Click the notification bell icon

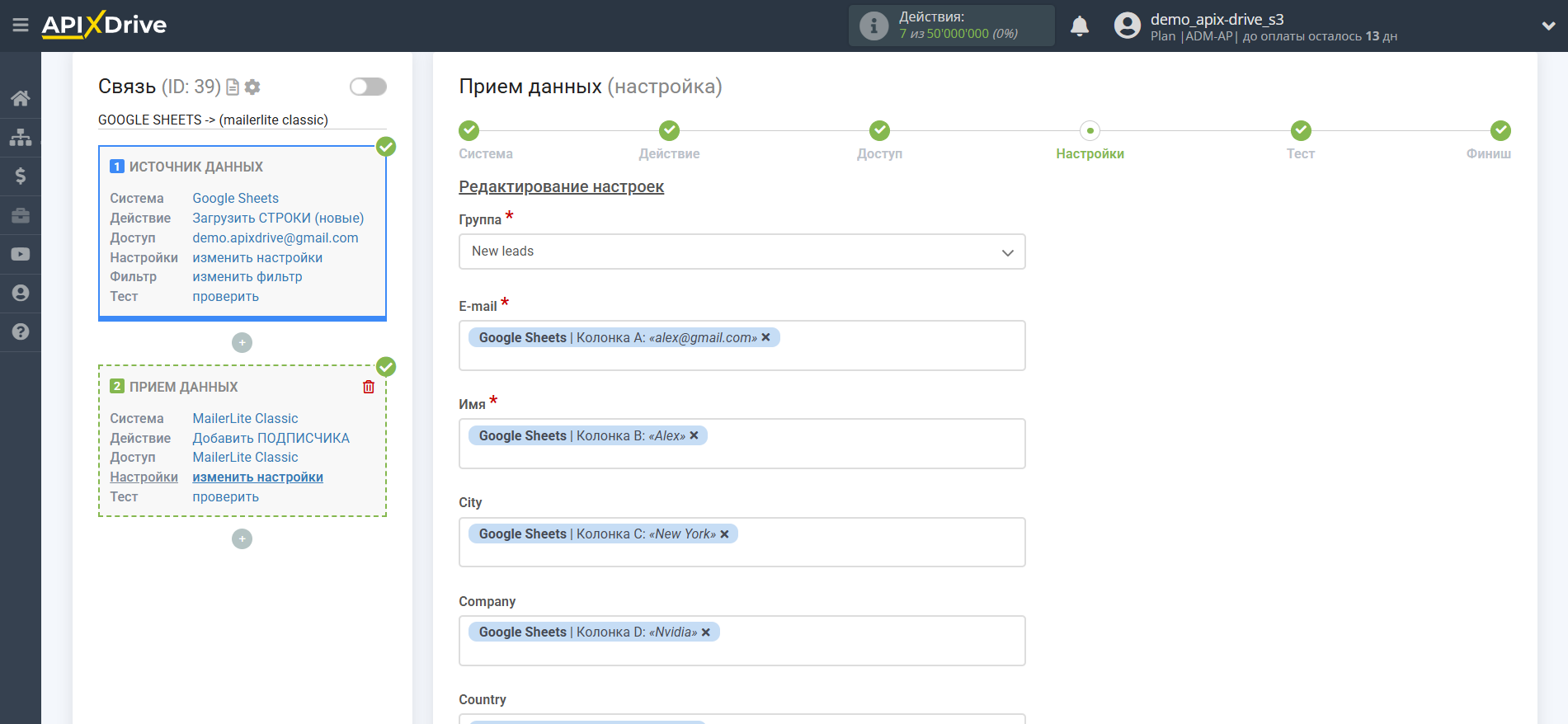tap(1080, 26)
